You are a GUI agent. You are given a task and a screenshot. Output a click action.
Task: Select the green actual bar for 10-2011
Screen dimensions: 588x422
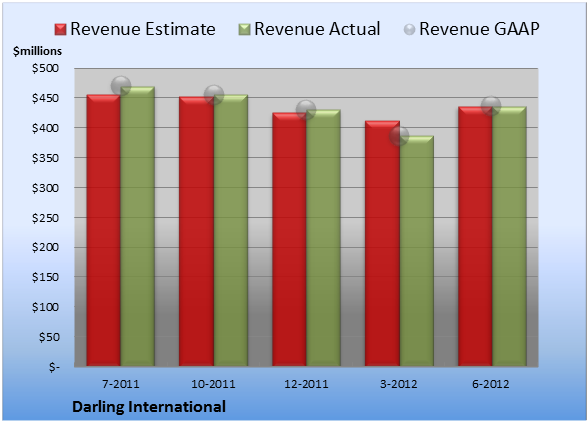point(231,230)
